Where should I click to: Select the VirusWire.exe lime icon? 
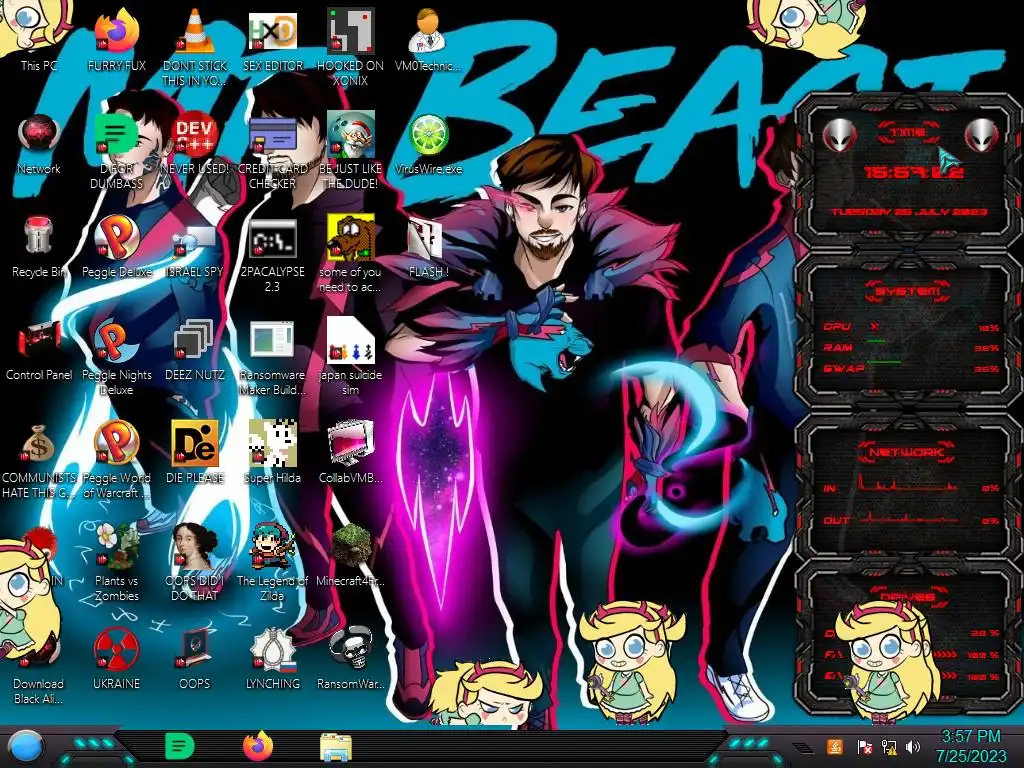tap(428, 144)
